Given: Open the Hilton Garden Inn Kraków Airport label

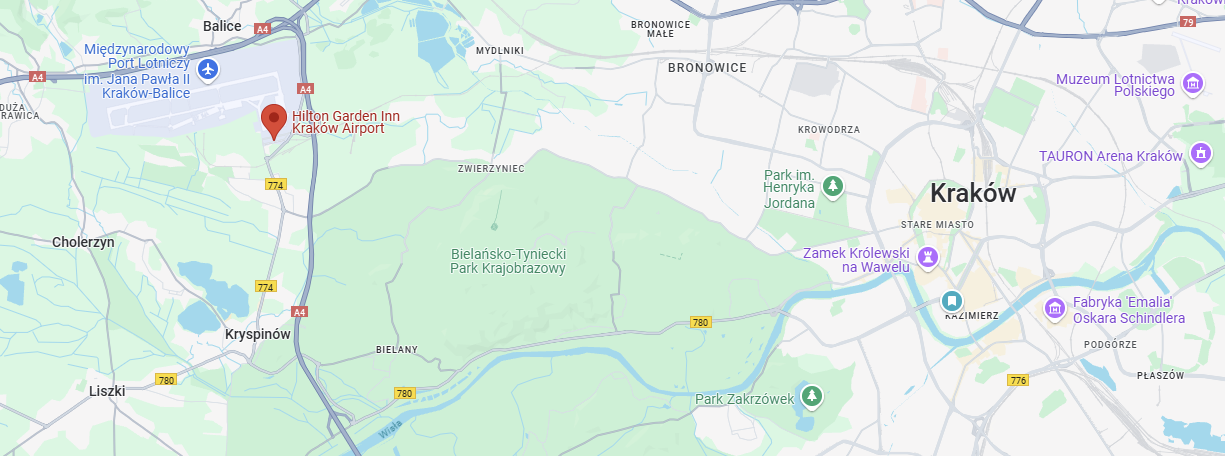Looking at the screenshot, I should pyautogui.click(x=346, y=123).
